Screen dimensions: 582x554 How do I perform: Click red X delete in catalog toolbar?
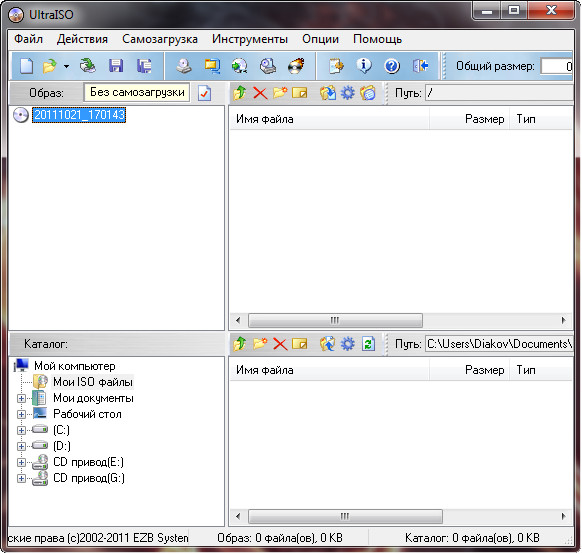pyautogui.click(x=280, y=344)
